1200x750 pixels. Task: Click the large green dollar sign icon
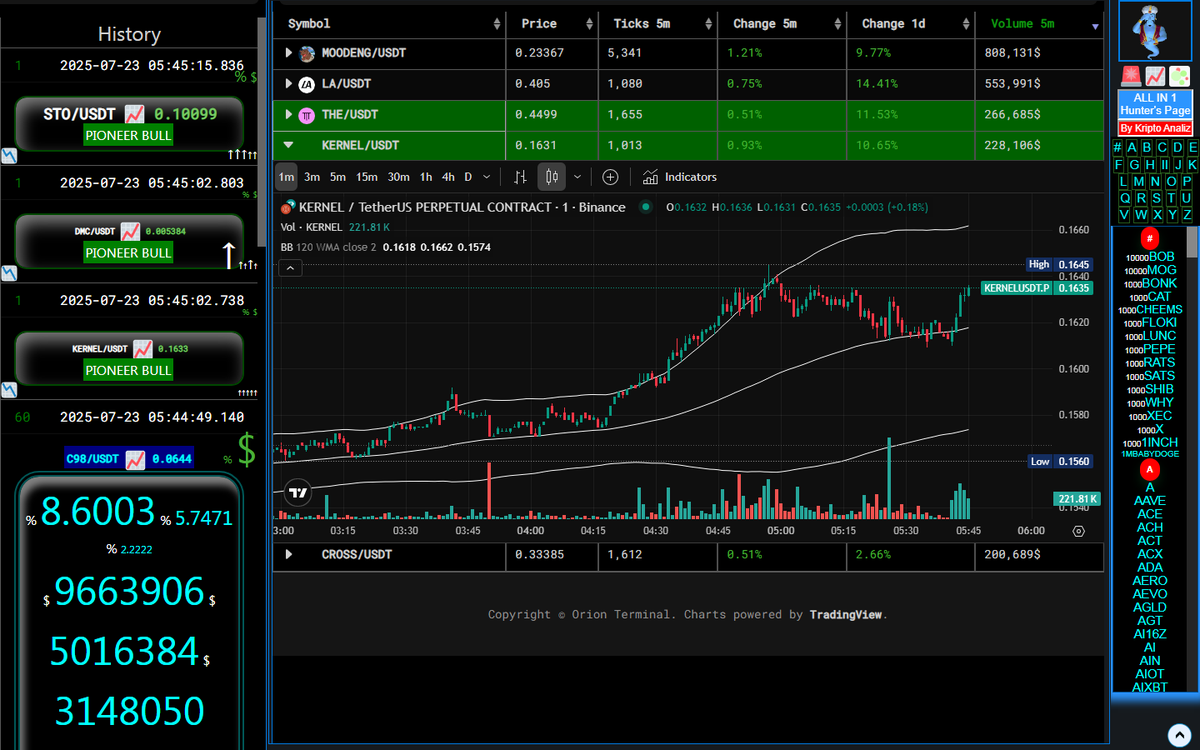click(x=247, y=450)
